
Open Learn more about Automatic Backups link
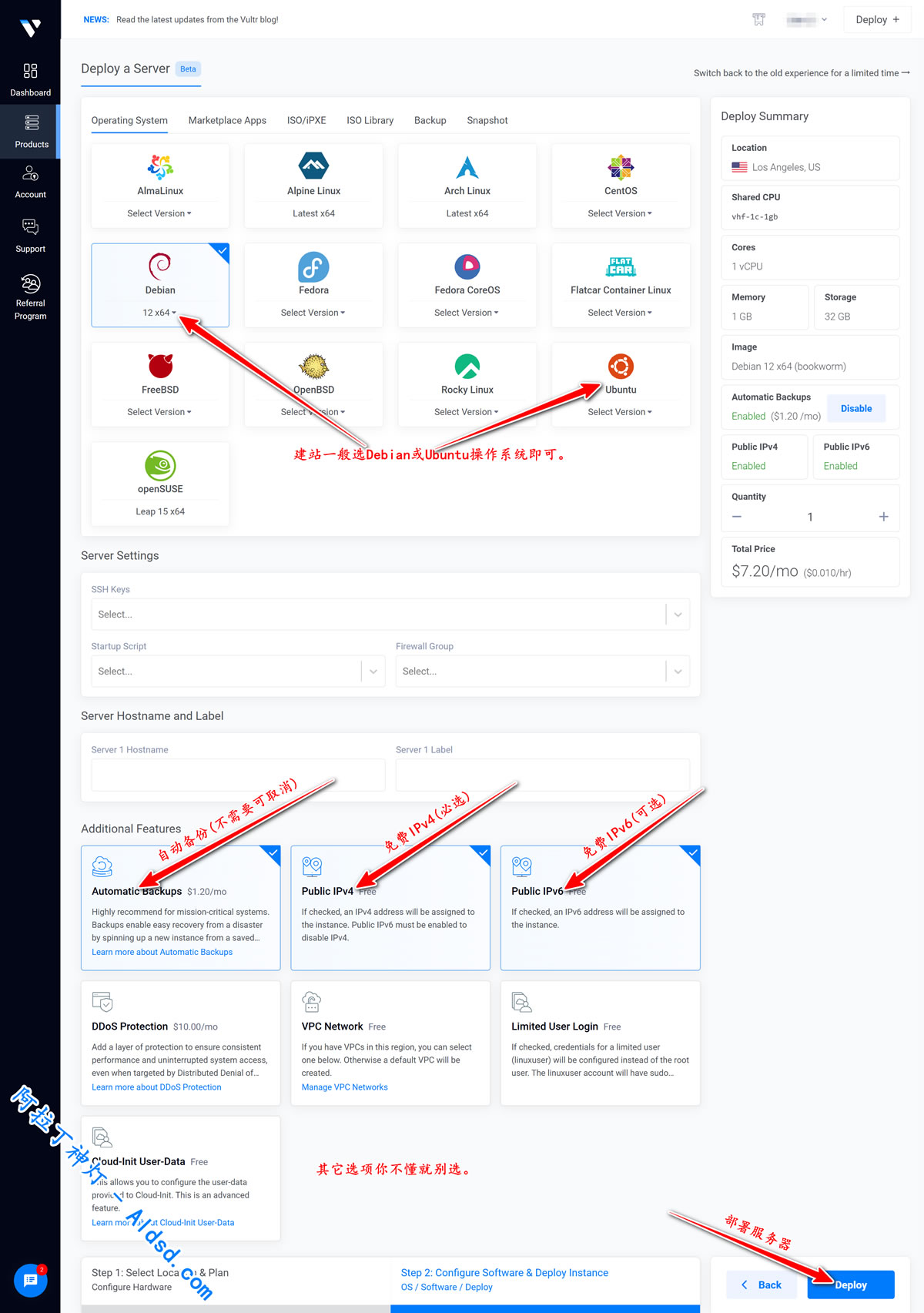[x=162, y=952]
